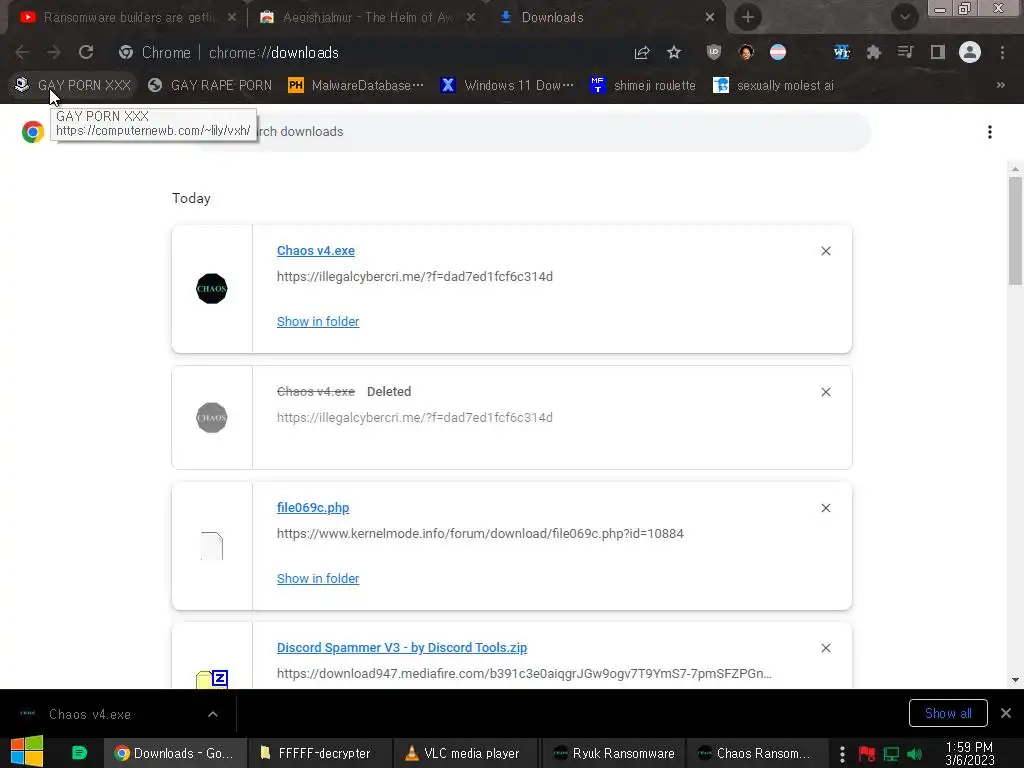The image size is (1024, 768).
Task: Open the Extensions puzzle piece menu
Action: click(x=874, y=52)
